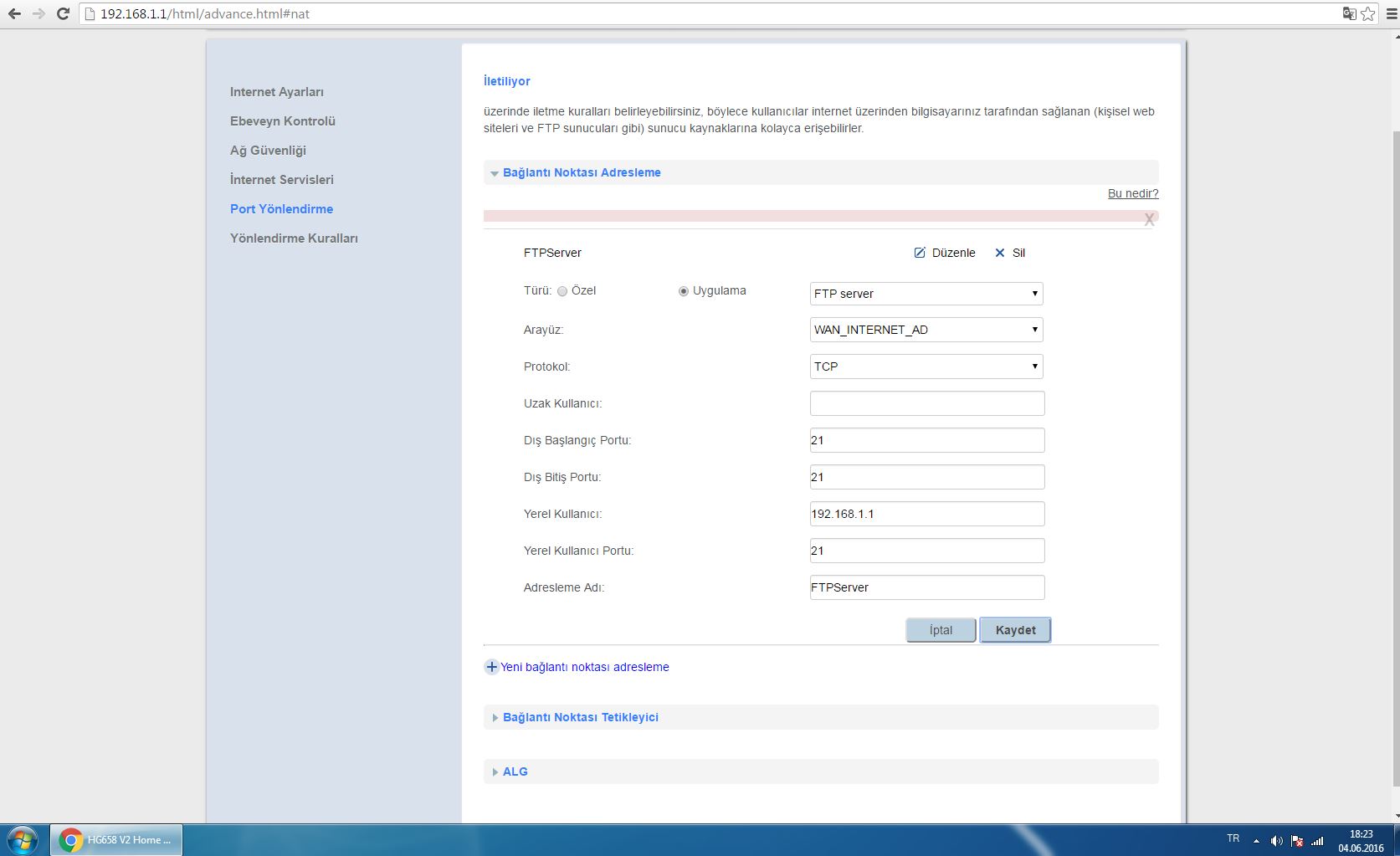Click the Düzenle pencil edit icon
1400x856 pixels.
click(920, 253)
